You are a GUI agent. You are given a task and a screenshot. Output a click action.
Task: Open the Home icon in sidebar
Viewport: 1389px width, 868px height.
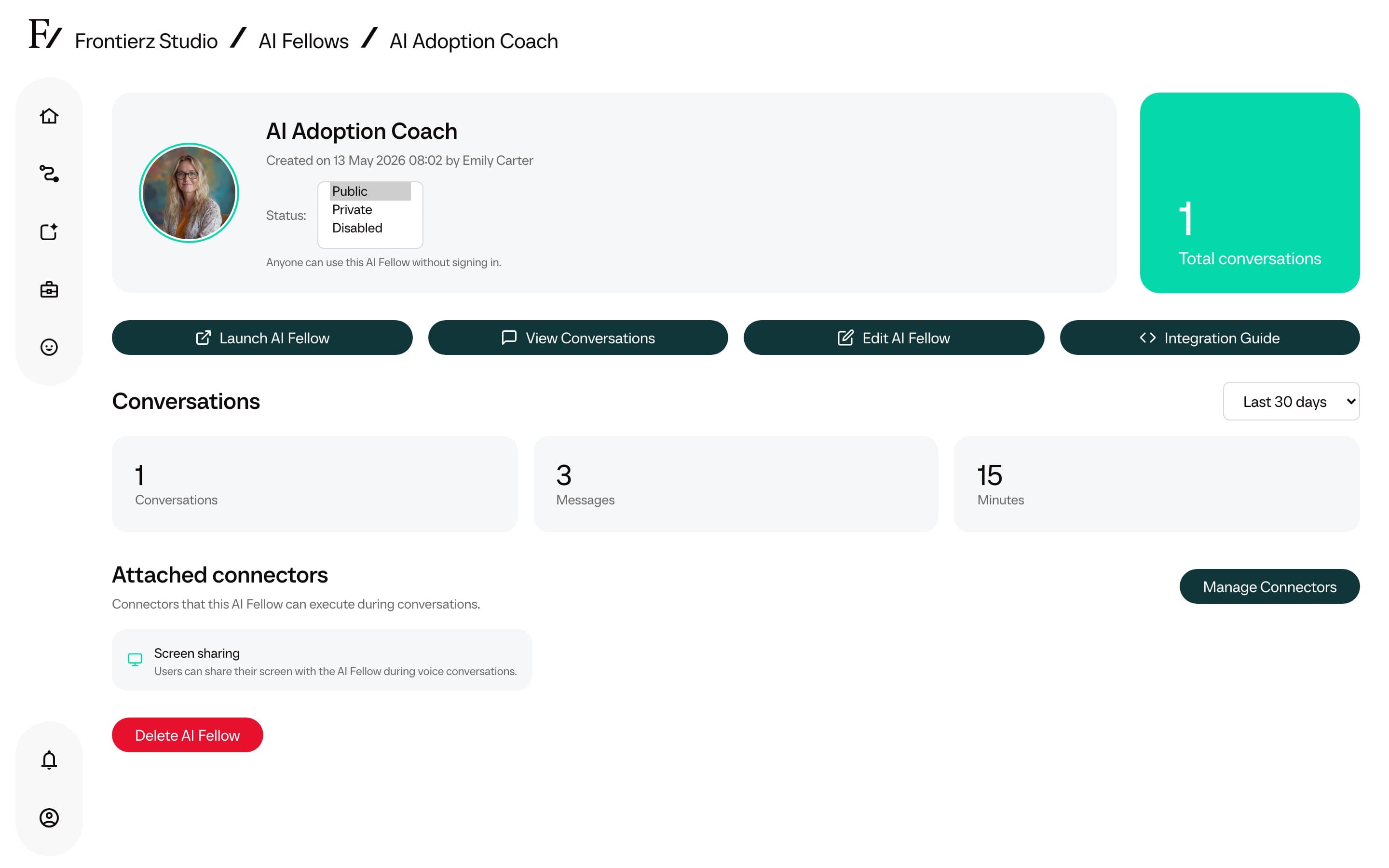pyautogui.click(x=49, y=116)
